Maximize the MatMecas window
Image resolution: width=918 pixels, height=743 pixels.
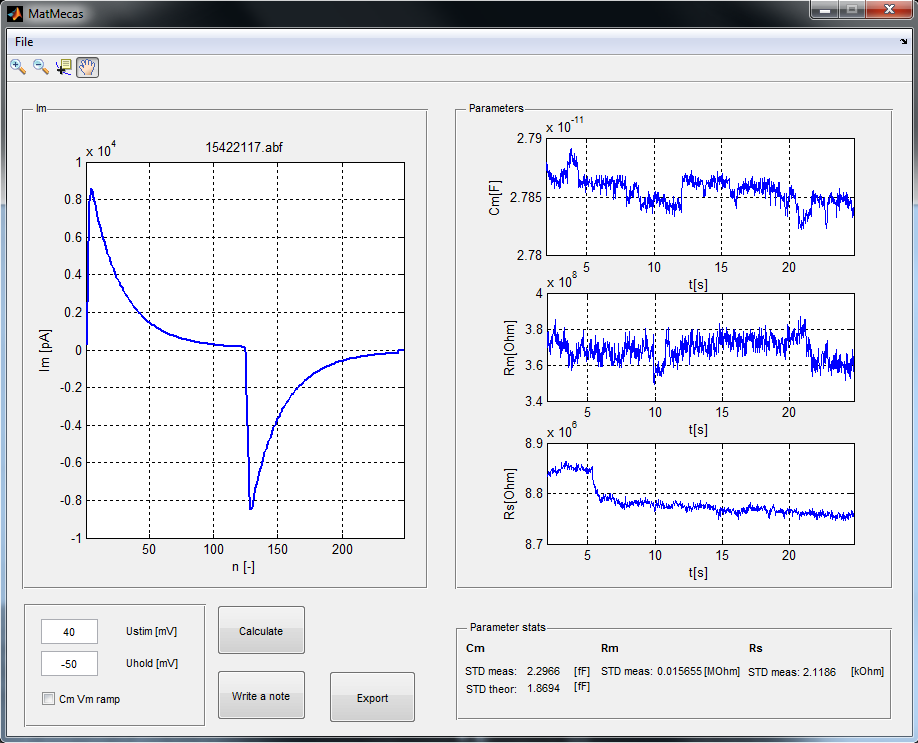[x=852, y=10]
